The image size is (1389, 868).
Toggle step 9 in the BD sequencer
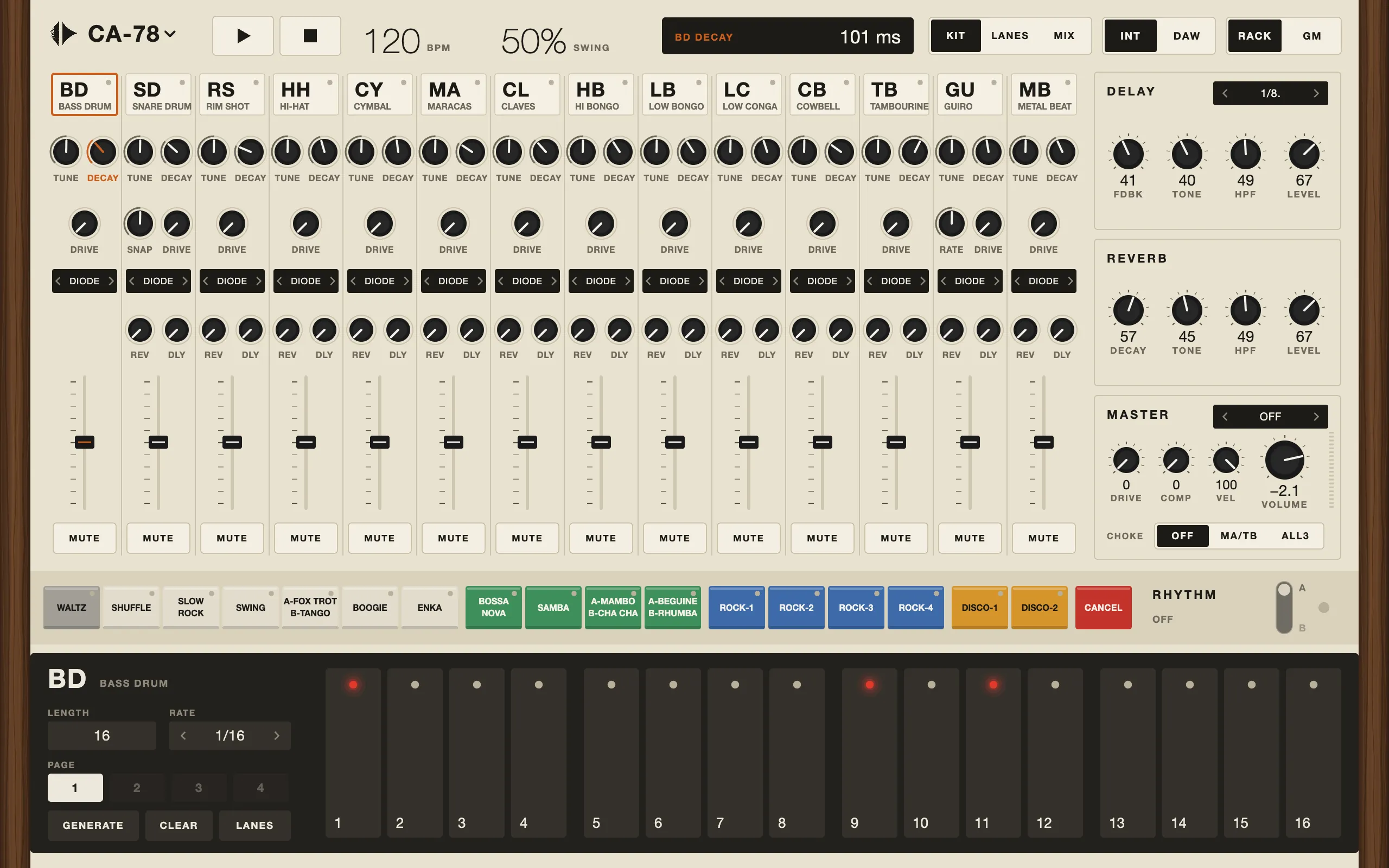tap(870, 752)
